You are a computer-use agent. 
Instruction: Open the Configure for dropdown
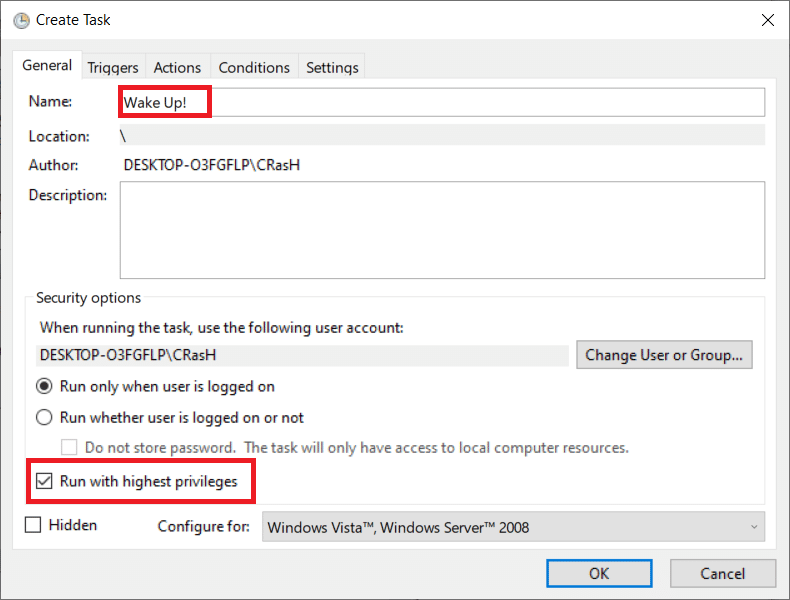[513, 527]
